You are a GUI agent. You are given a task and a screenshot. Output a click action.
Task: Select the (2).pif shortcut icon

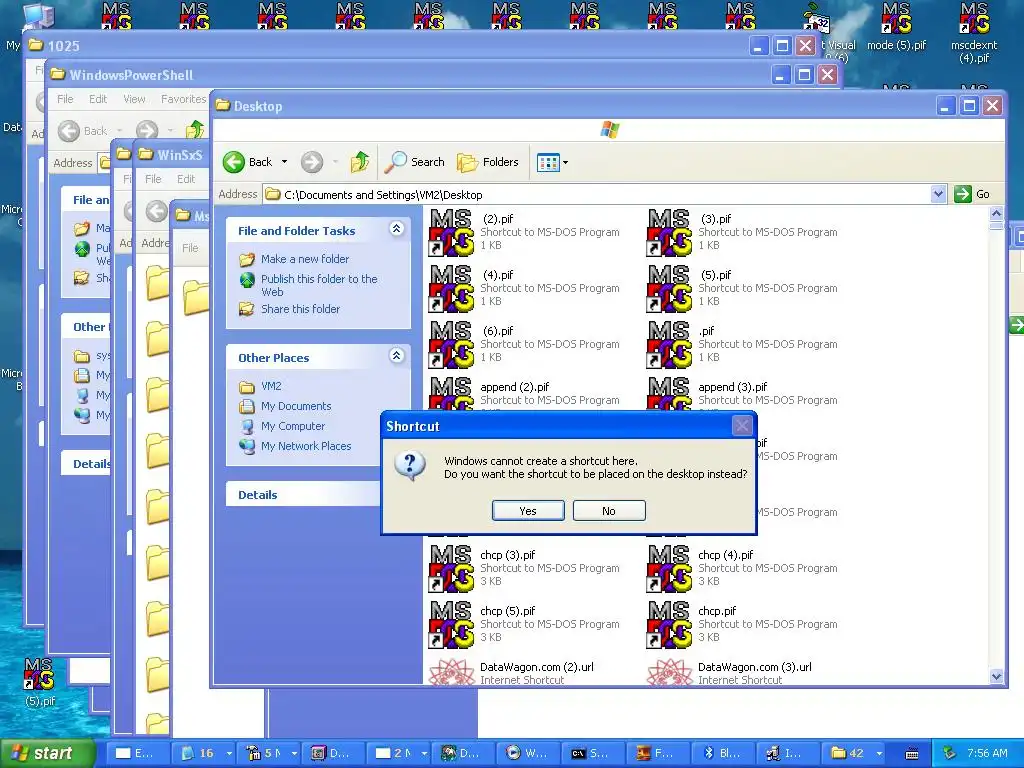(451, 232)
